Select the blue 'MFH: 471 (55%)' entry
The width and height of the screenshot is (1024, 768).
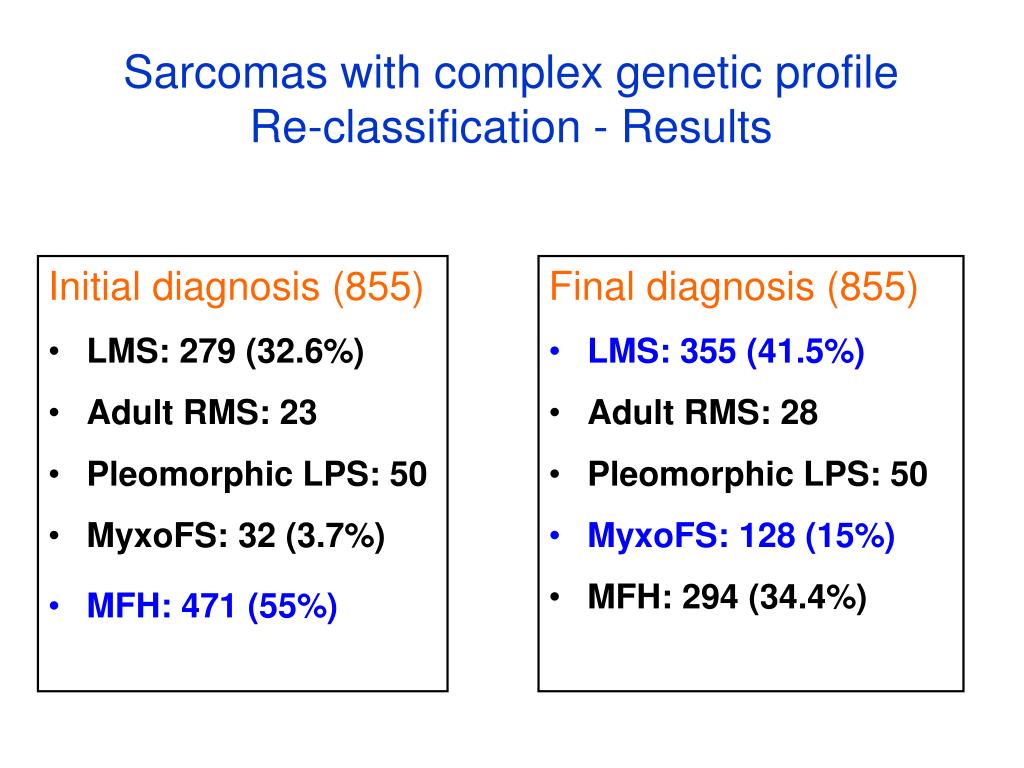click(212, 606)
